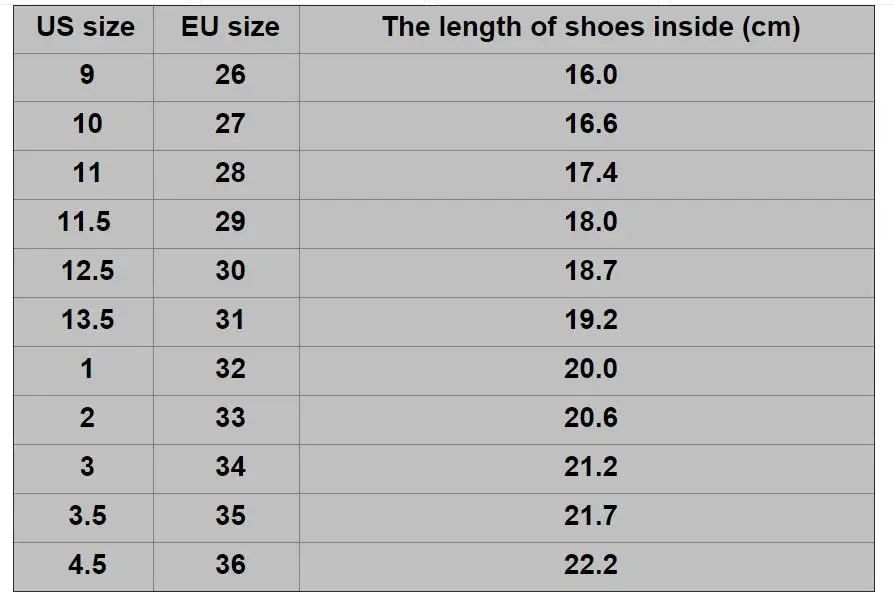Click the EU size 26 cell
The image size is (894, 599).
pos(226,78)
